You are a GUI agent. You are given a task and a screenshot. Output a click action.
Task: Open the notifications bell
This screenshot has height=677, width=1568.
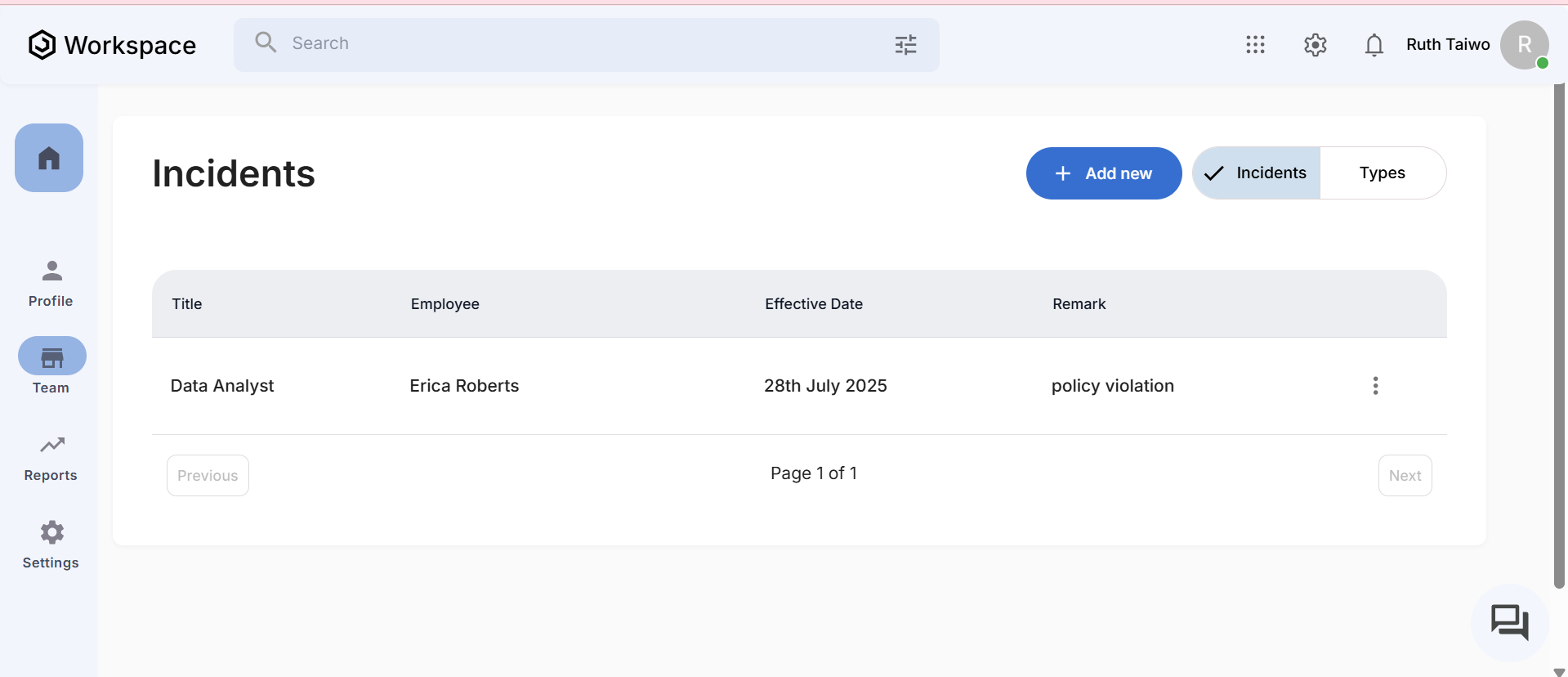tap(1374, 45)
